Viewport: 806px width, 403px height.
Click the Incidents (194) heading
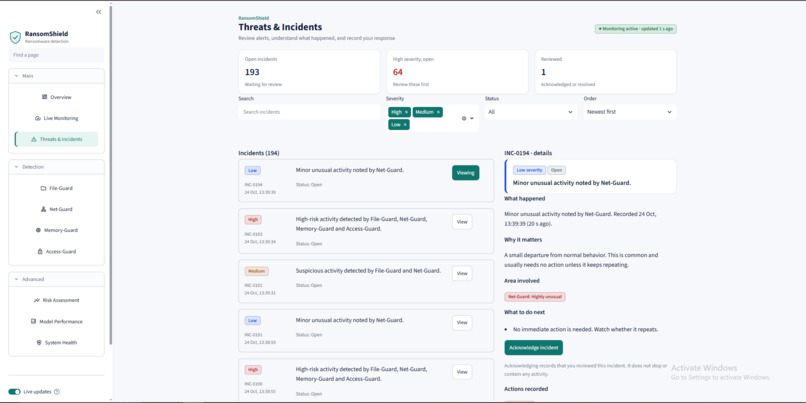click(259, 153)
